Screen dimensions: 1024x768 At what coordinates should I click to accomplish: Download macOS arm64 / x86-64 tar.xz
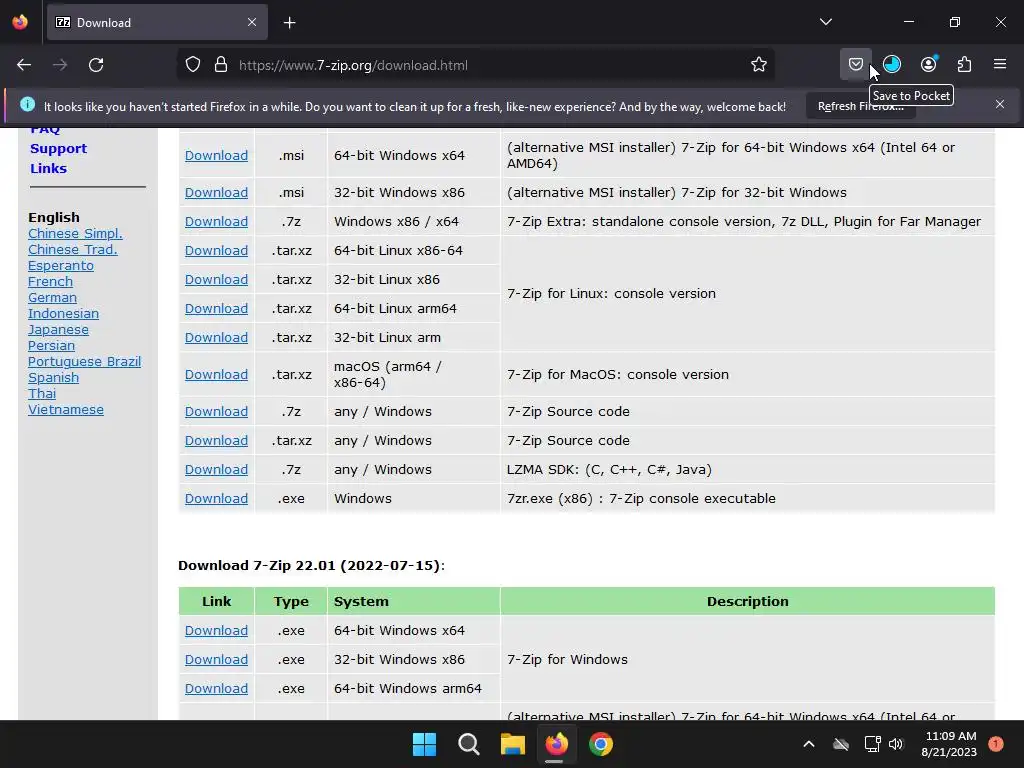(x=216, y=374)
